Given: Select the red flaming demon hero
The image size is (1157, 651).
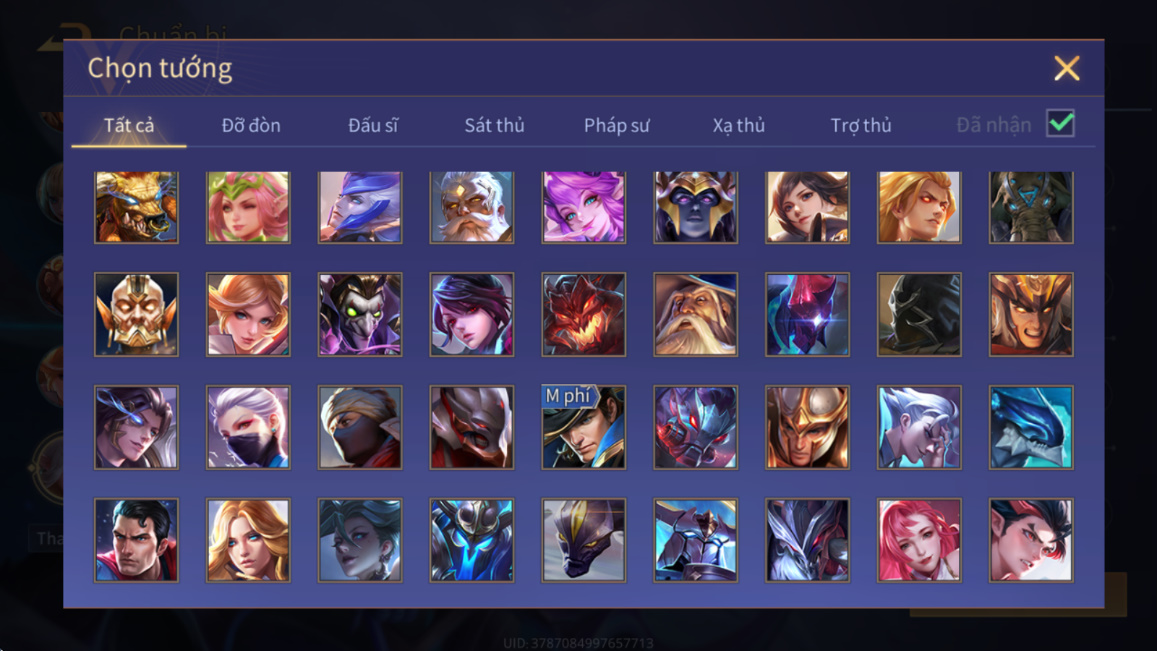Looking at the screenshot, I should pyautogui.click(x=584, y=314).
